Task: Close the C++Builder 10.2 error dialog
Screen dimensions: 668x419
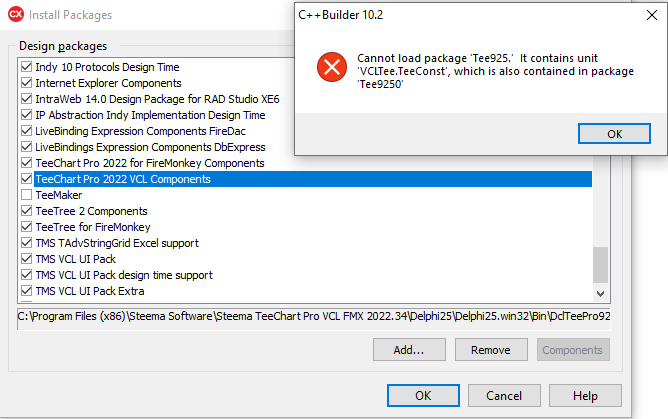Action: coord(651,15)
